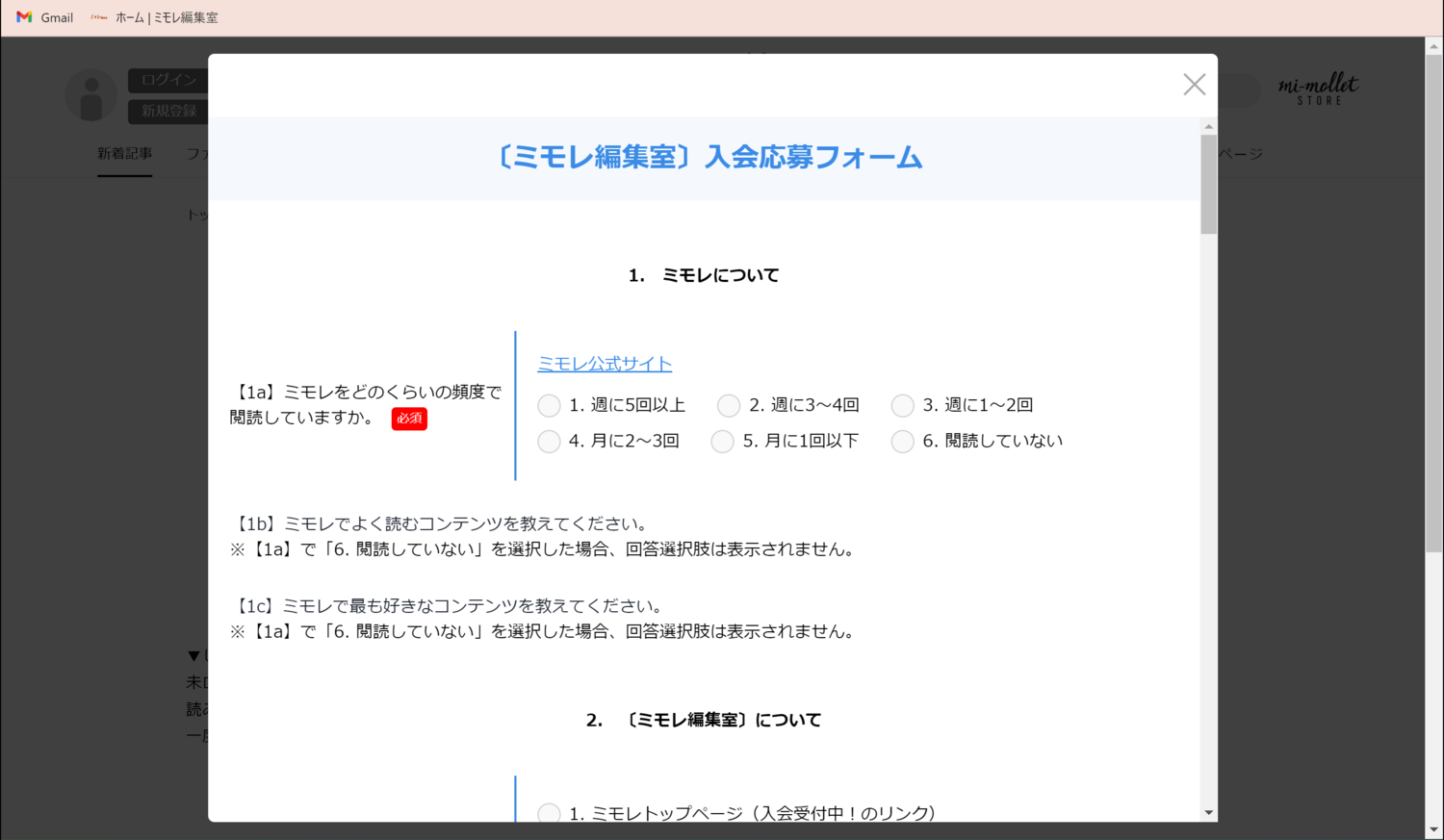Click the browser page scrollbar thumb

coord(1434,303)
